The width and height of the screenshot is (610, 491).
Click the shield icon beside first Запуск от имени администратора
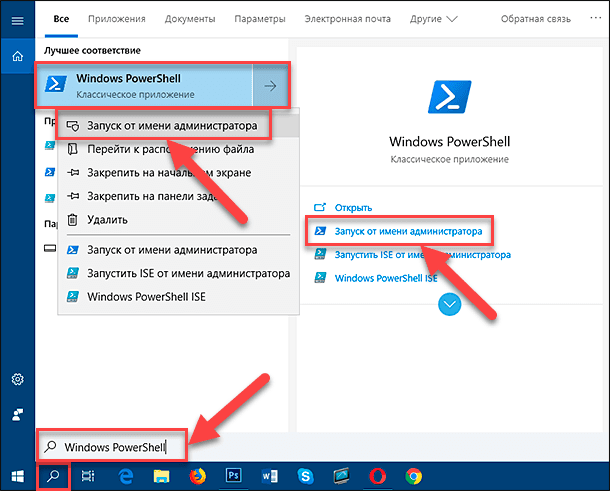tap(73, 126)
